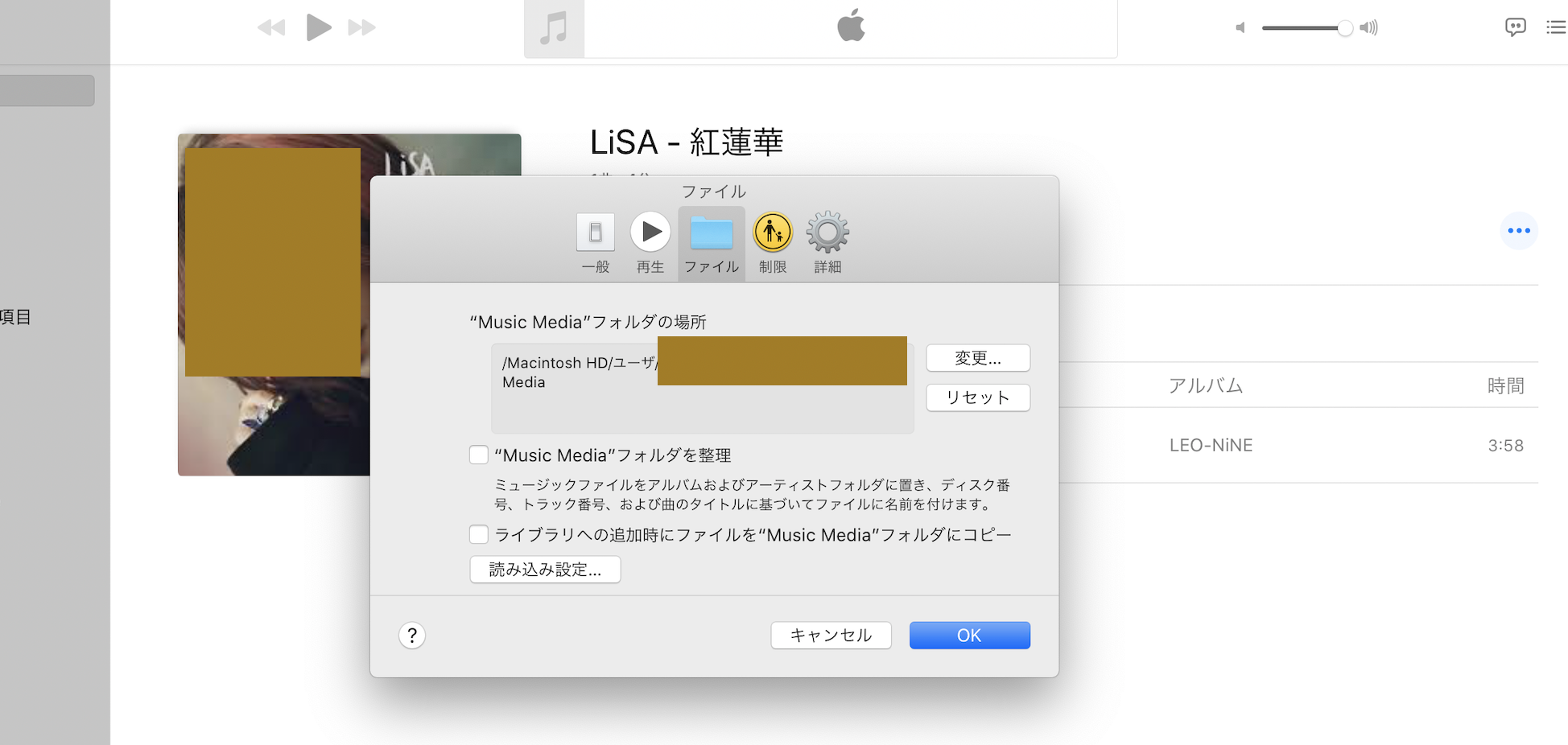Click the リセット button
Screen dimensions: 1568x745
click(x=978, y=397)
